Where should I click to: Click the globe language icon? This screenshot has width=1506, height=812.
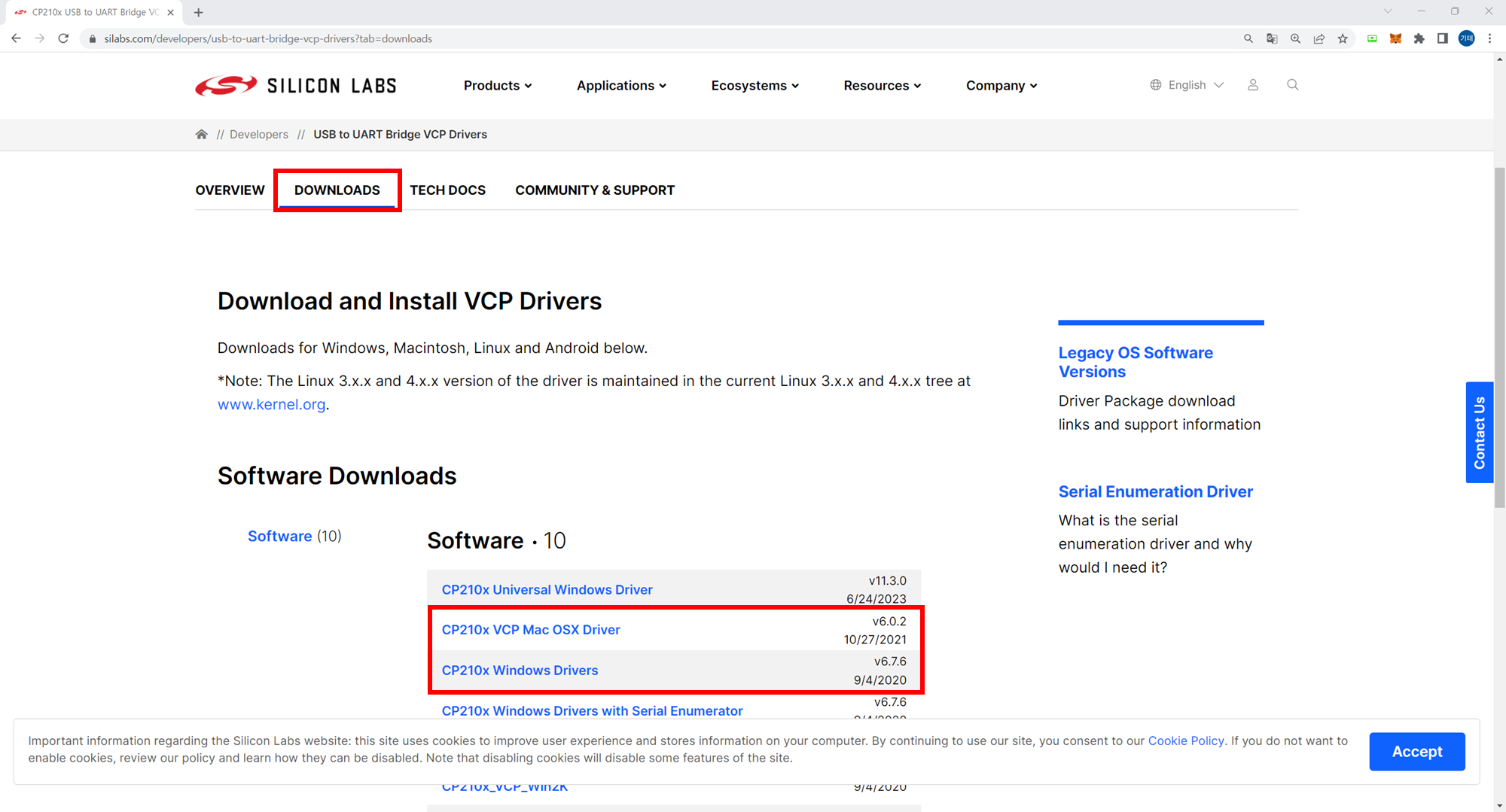pyautogui.click(x=1156, y=85)
